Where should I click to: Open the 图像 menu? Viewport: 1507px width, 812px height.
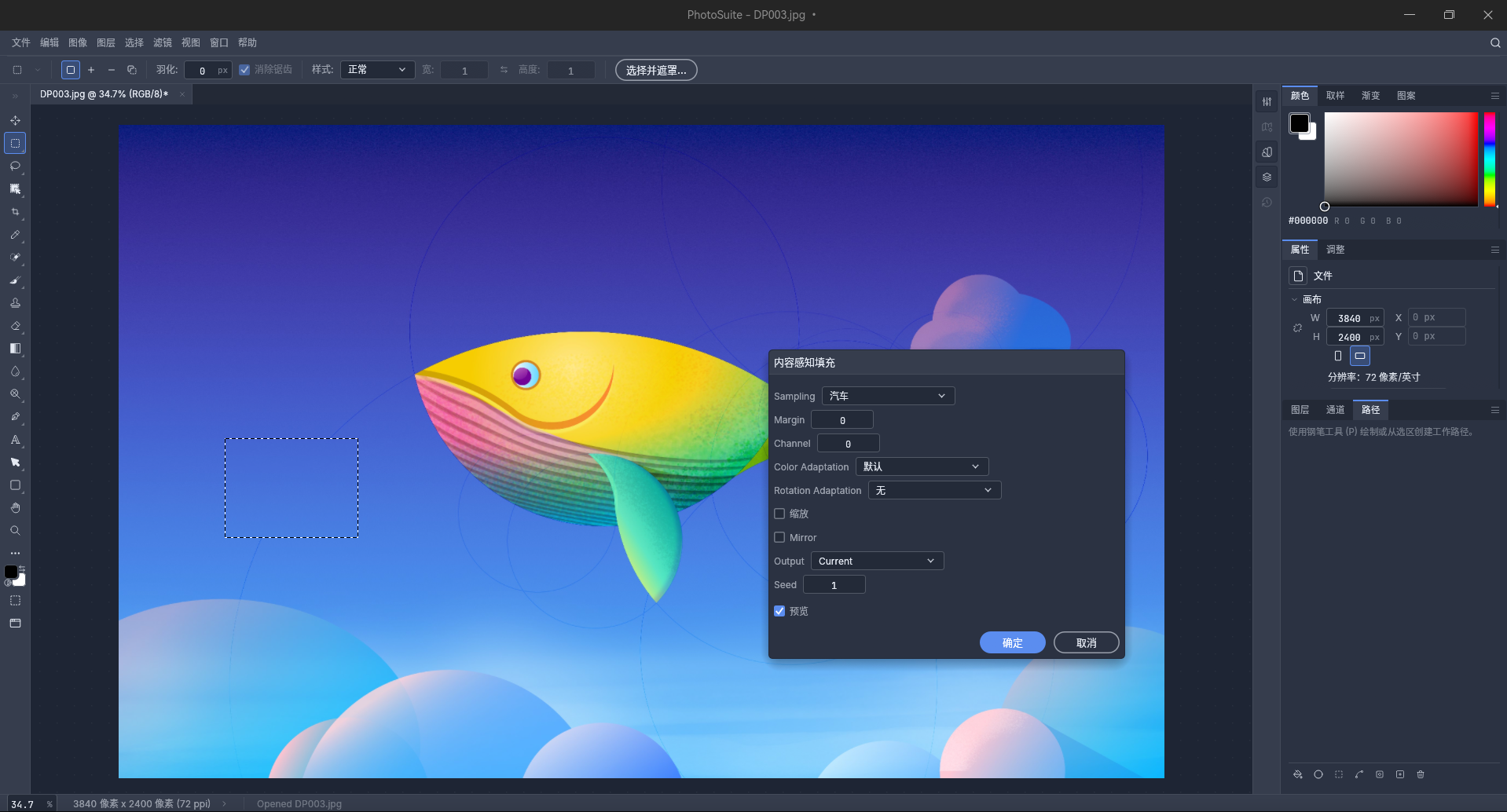click(78, 42)
